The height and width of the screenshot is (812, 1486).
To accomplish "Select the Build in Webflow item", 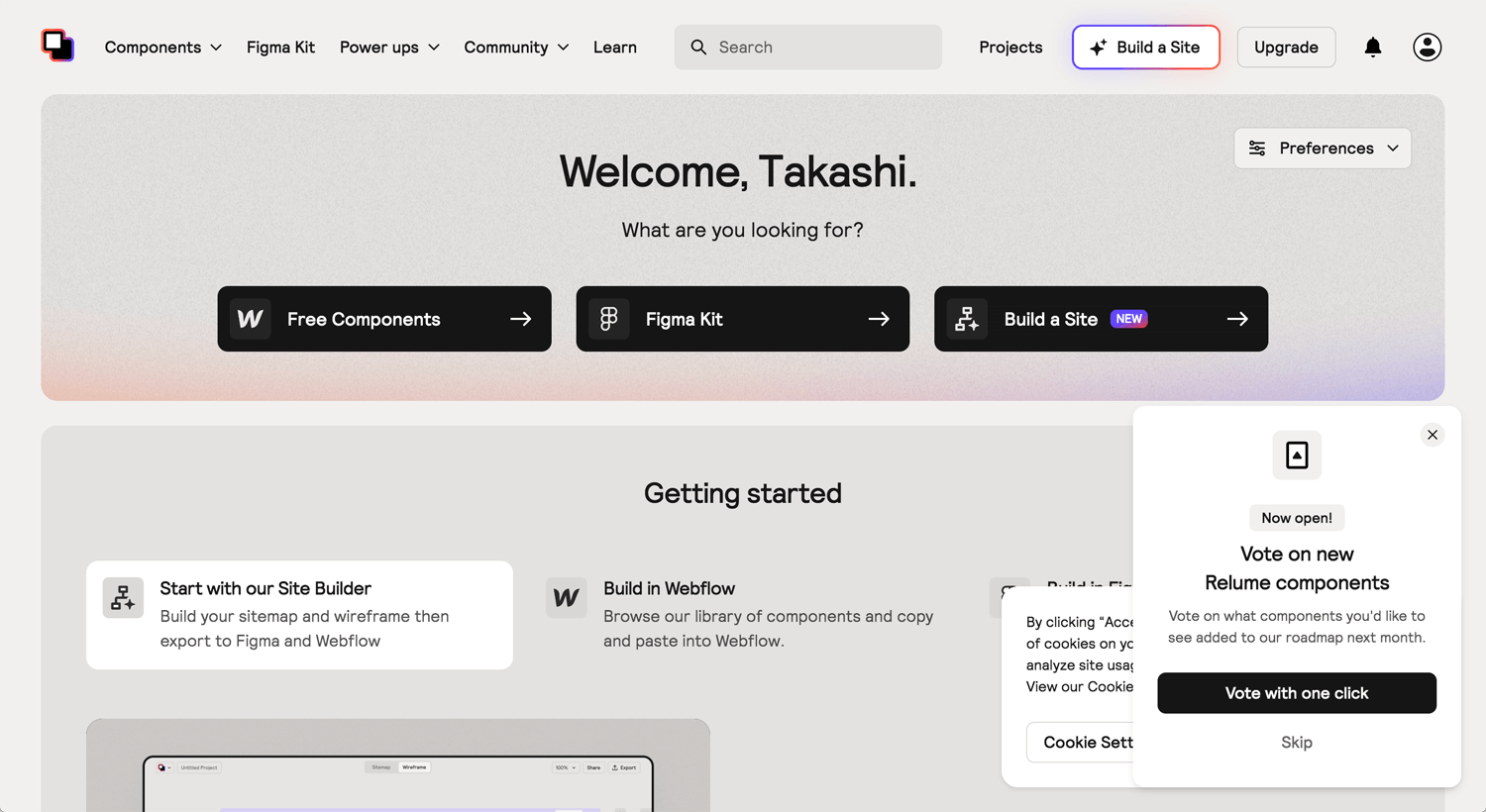I will [x=743, y=615].
